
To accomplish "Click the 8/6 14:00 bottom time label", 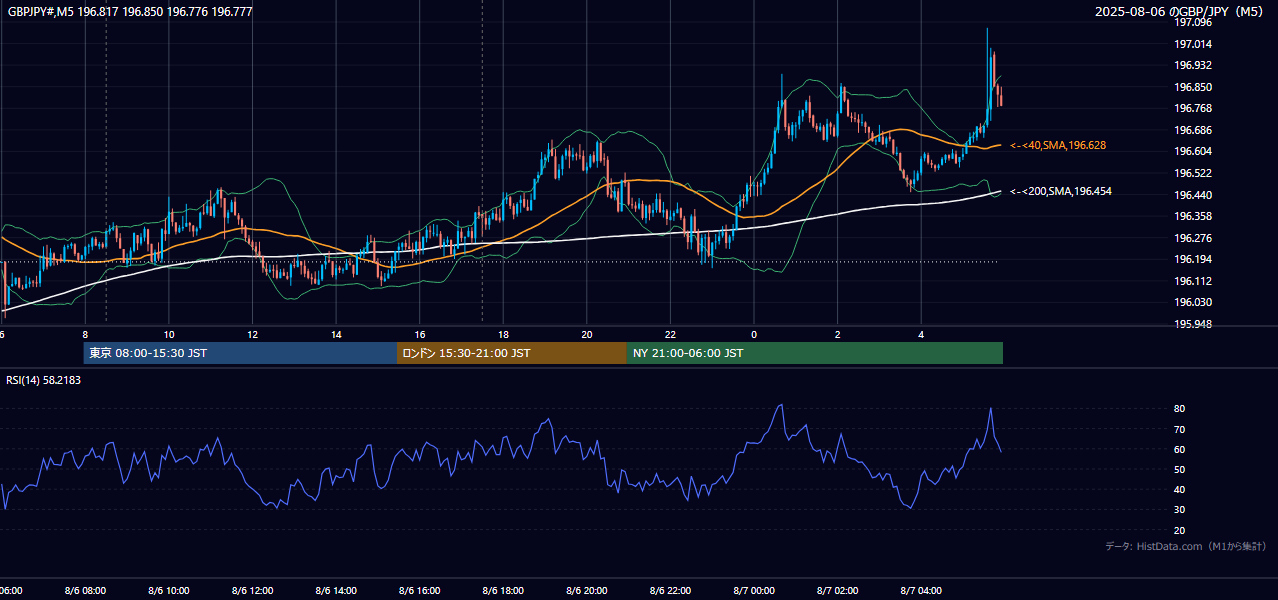I will (336, 591).
